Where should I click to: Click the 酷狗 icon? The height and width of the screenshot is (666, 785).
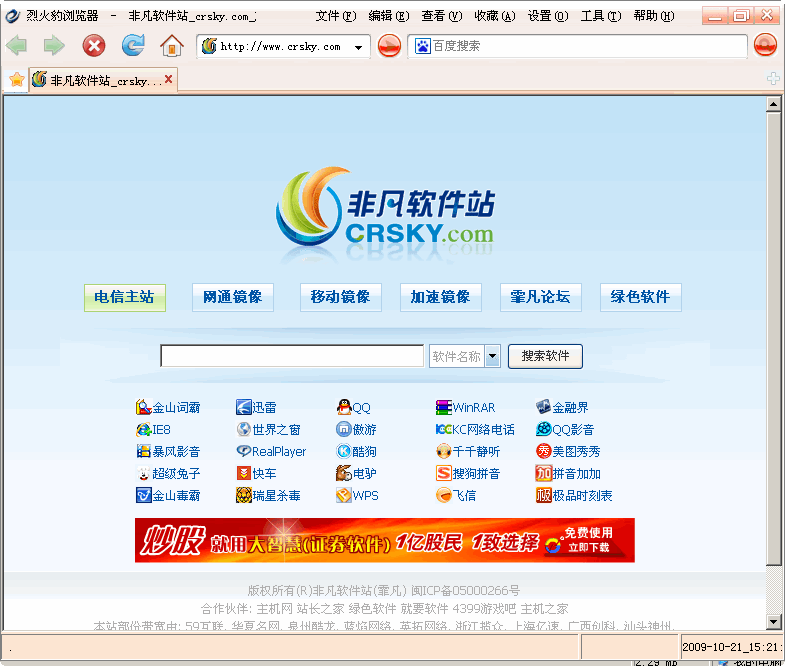(343, 451)
